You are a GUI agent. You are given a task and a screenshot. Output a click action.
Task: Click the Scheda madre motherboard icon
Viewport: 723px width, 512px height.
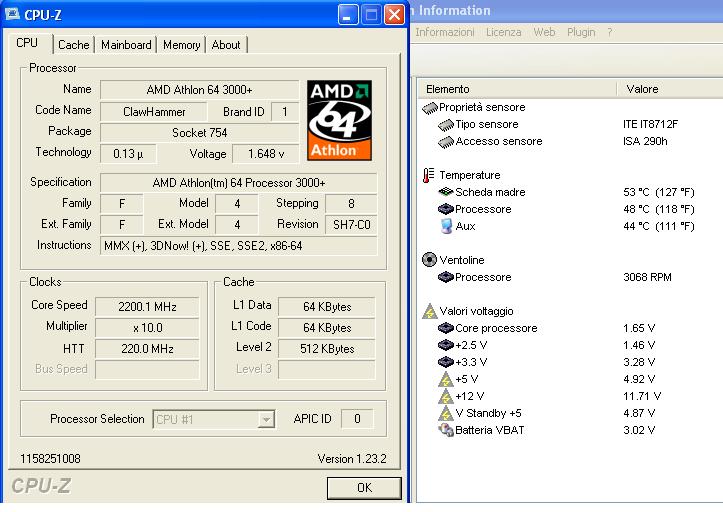tap(446, 192)
